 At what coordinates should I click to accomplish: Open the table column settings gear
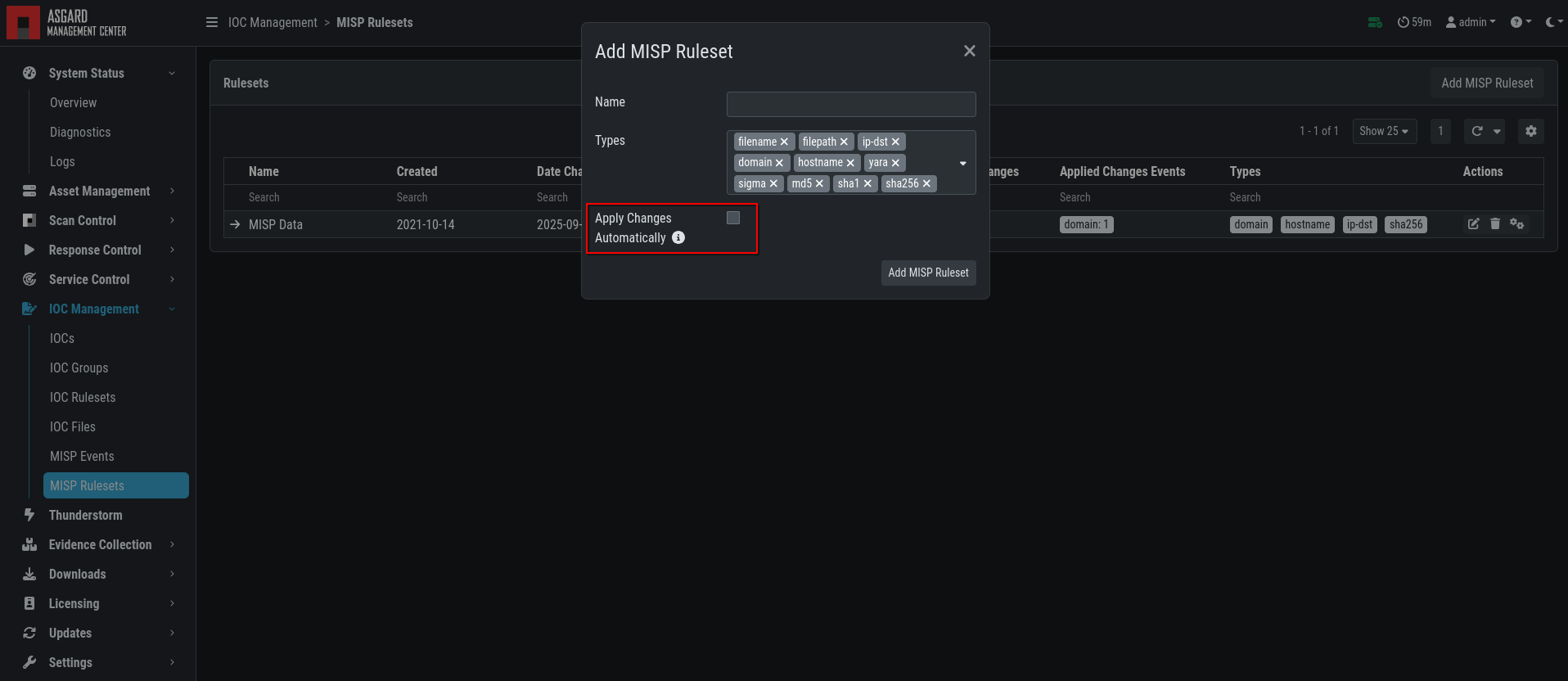1530,131
